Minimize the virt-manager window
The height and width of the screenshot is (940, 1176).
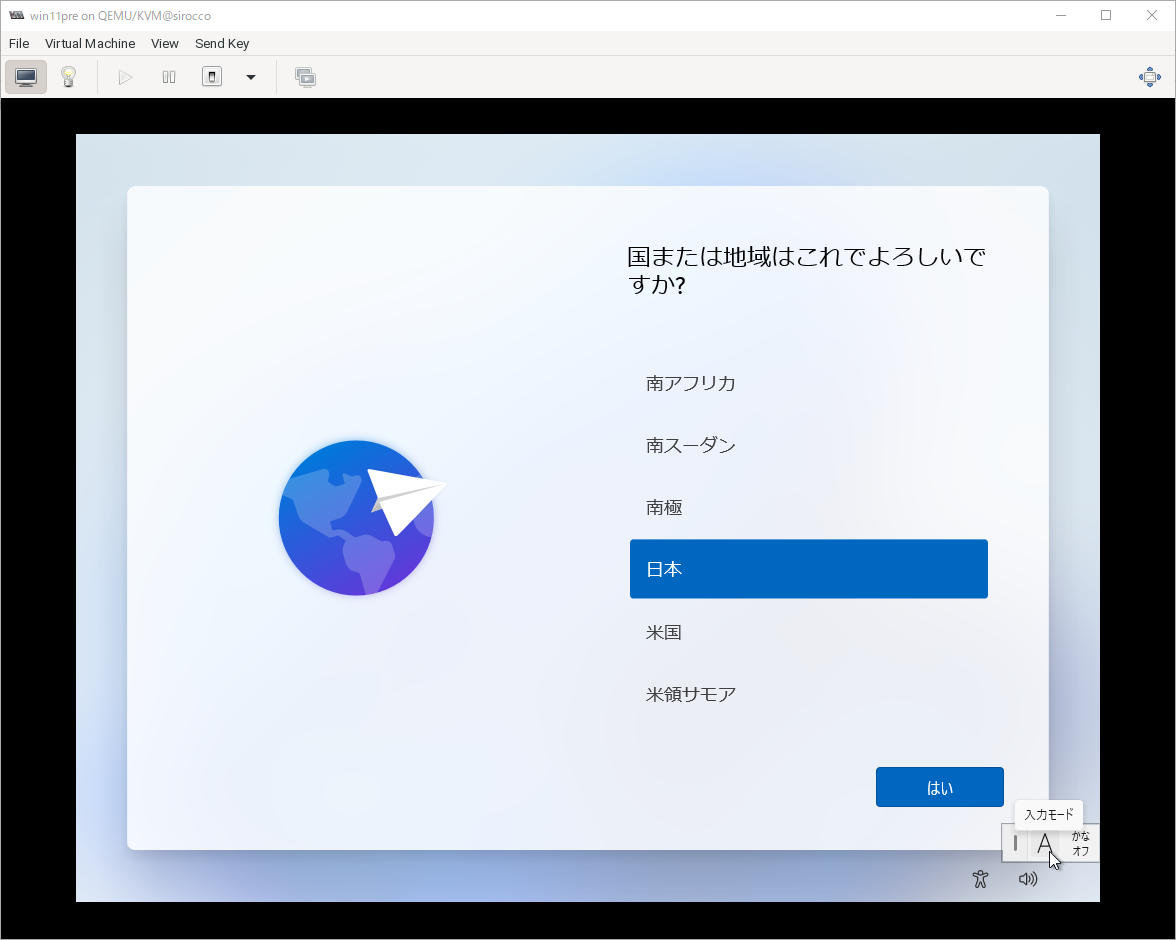pos(1060,15)
